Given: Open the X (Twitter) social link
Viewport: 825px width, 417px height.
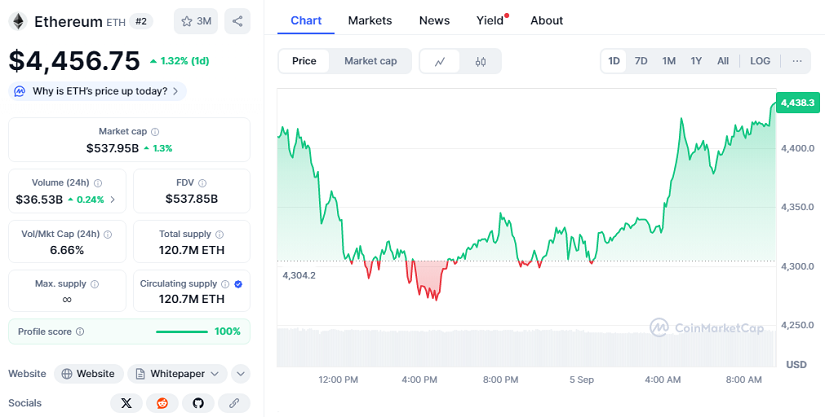Looking at the screenshot, I should click(x=126, y=403).
